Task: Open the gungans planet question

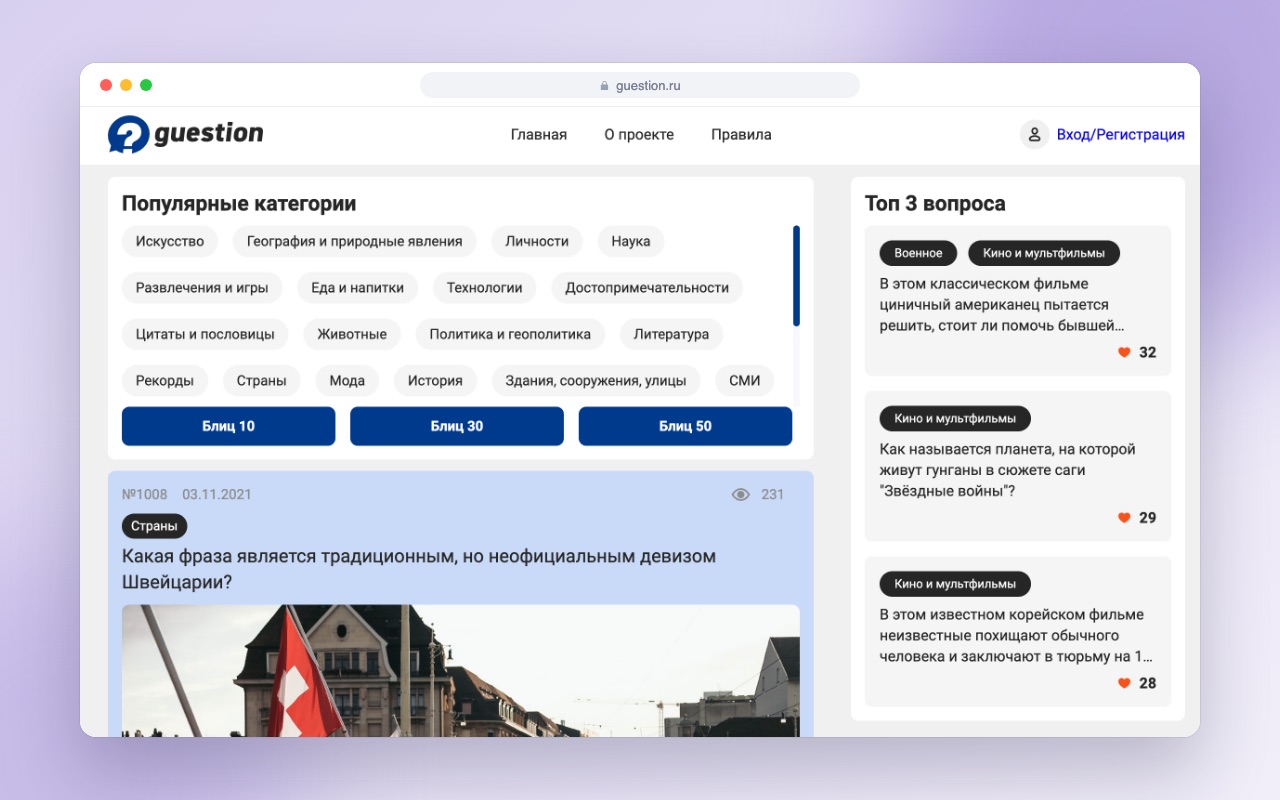Action: (x=1008, y=470)
